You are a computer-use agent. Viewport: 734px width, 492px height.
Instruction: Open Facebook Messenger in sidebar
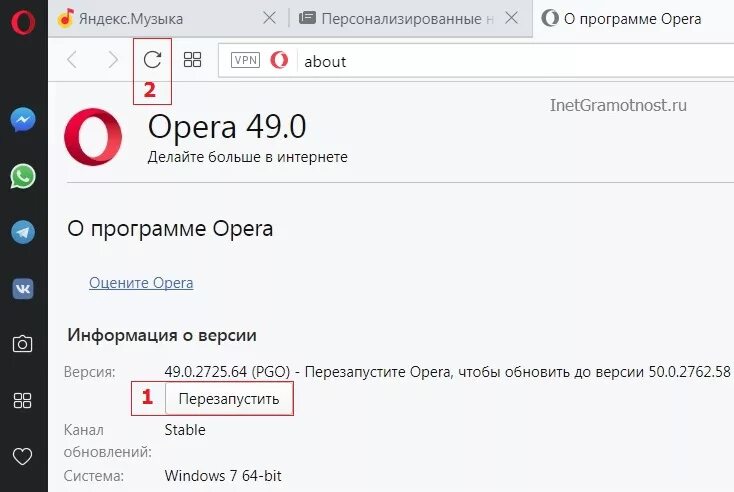pyautogui.click(x=23, y=120)
